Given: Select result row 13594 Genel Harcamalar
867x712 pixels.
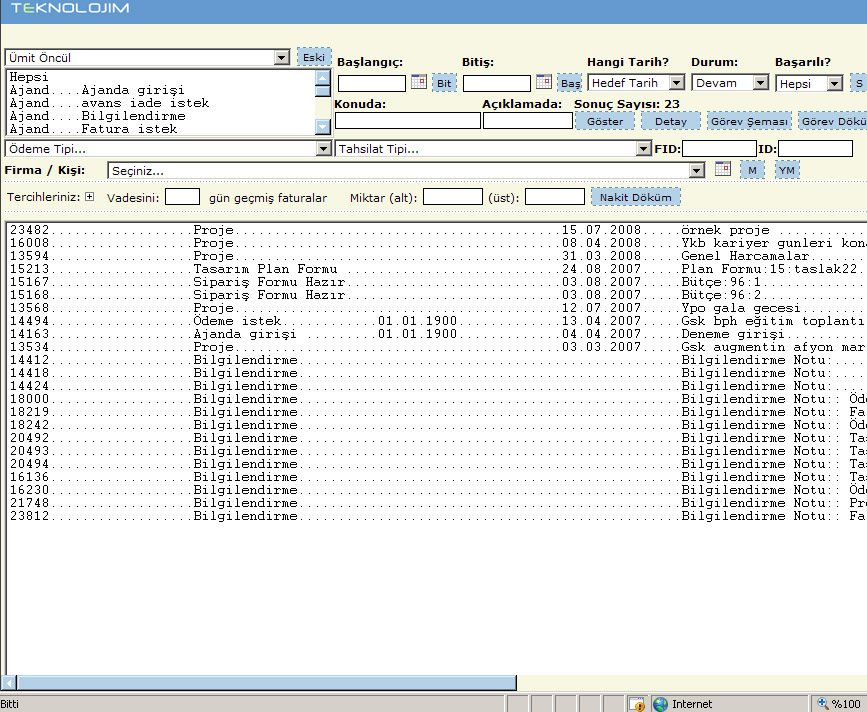Looking at the screenshot, I should [x=437, y=256].
